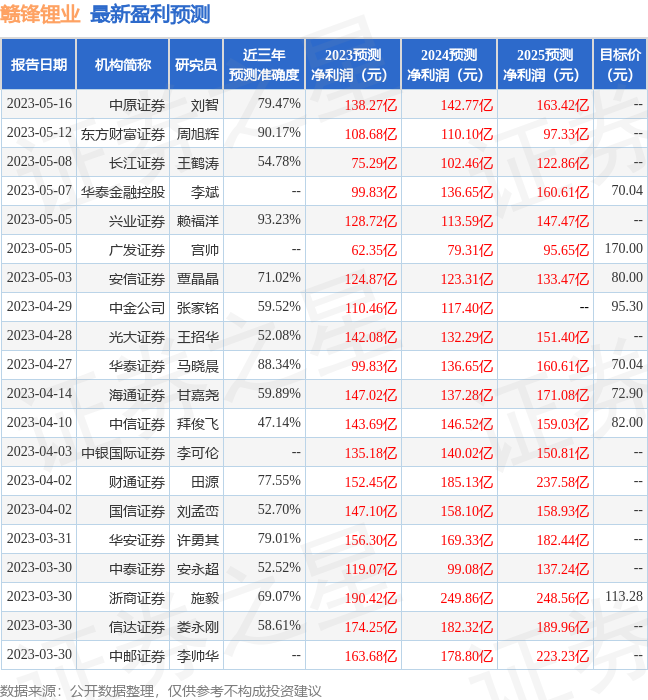648x700 pixels.
Task: Click the 数据来源 disclaimer footer text
Action: 161,691
